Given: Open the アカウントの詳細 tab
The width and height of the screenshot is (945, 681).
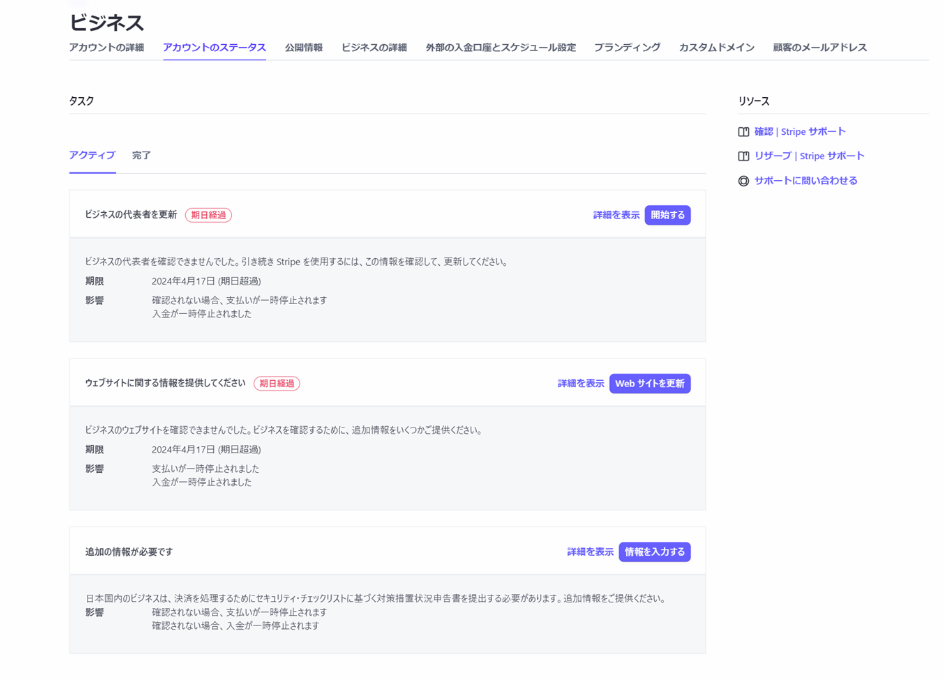Looking at the screenshot, I should pos(107,48).
